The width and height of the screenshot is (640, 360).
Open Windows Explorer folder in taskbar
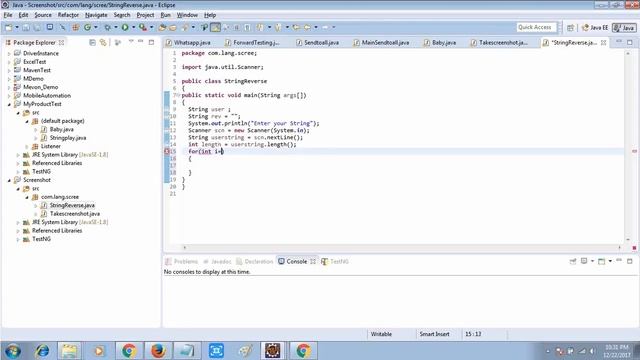point(69,351)
